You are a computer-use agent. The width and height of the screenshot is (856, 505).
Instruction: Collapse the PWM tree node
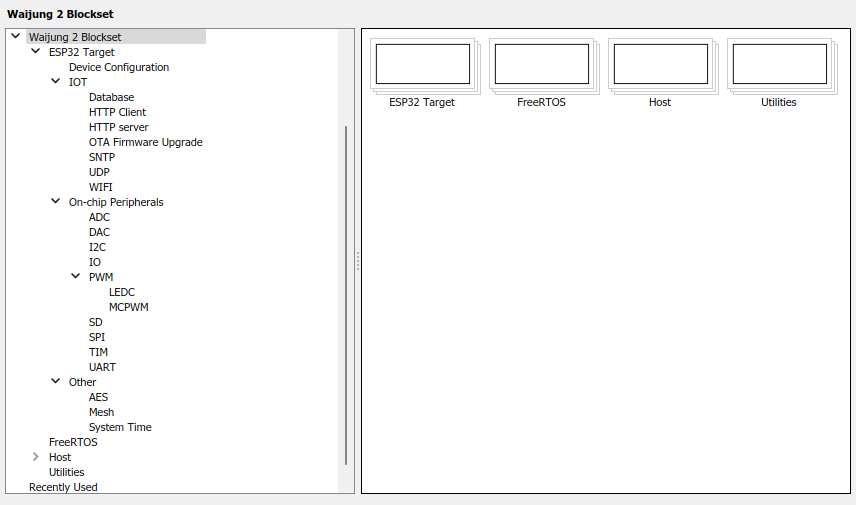[76, 276]
